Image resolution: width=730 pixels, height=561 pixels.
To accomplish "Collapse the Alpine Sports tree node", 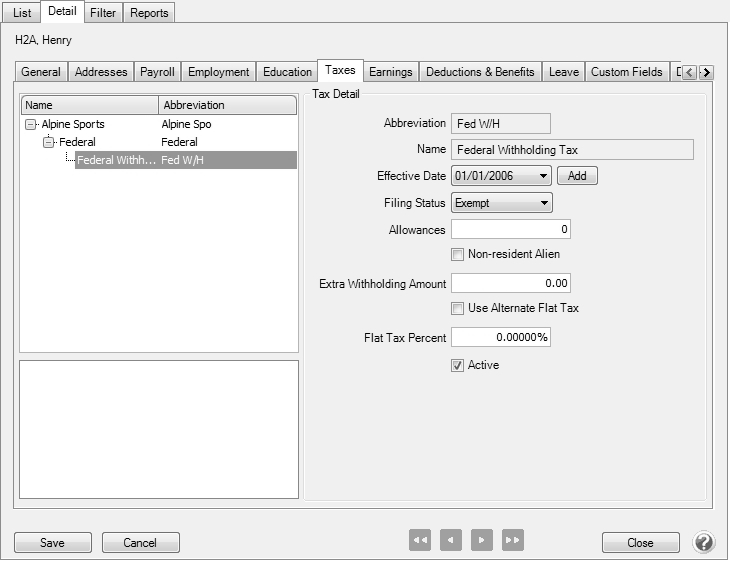I will pos(30,125).
